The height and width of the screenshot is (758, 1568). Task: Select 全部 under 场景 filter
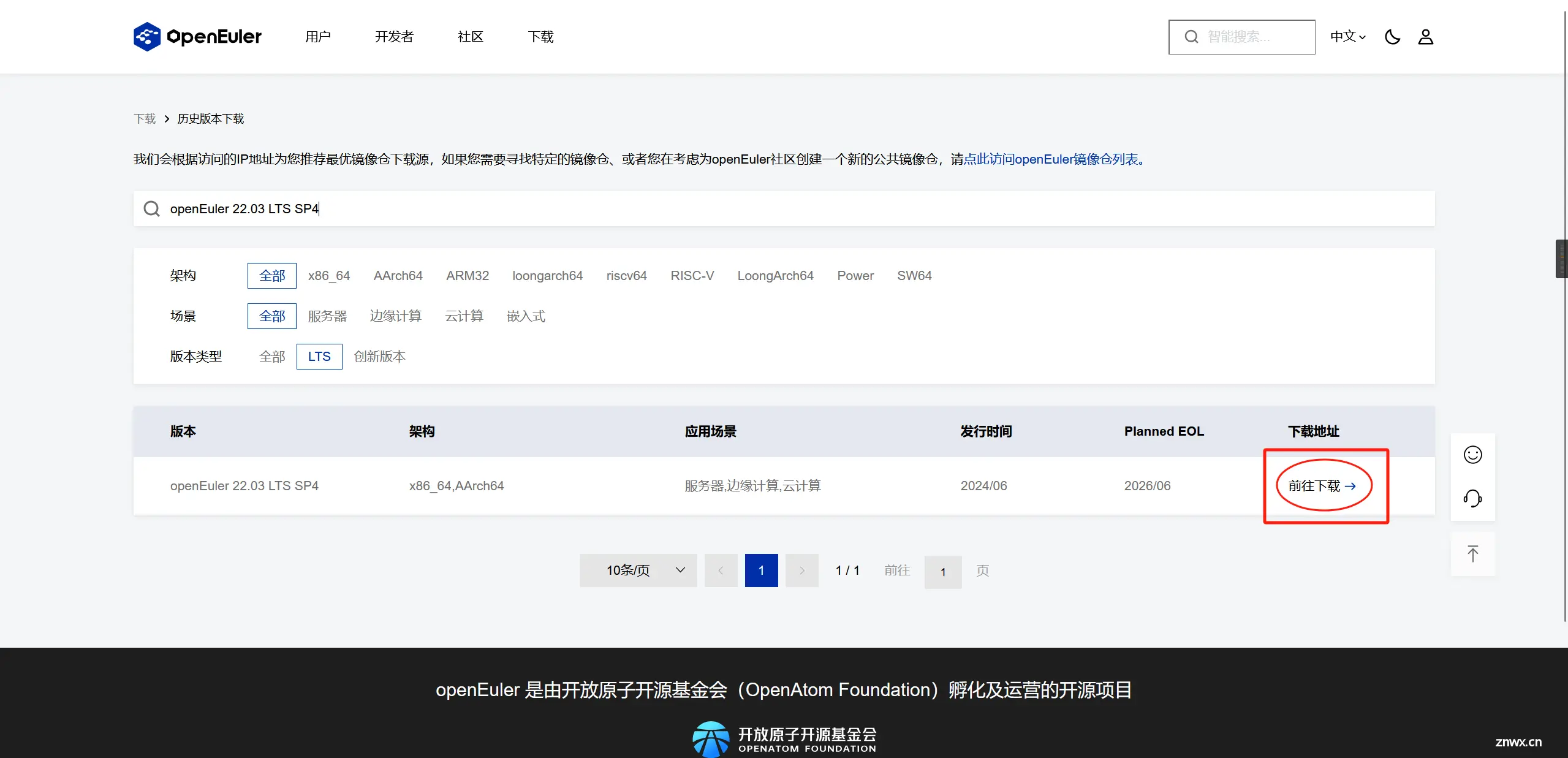tap(272, 316)
